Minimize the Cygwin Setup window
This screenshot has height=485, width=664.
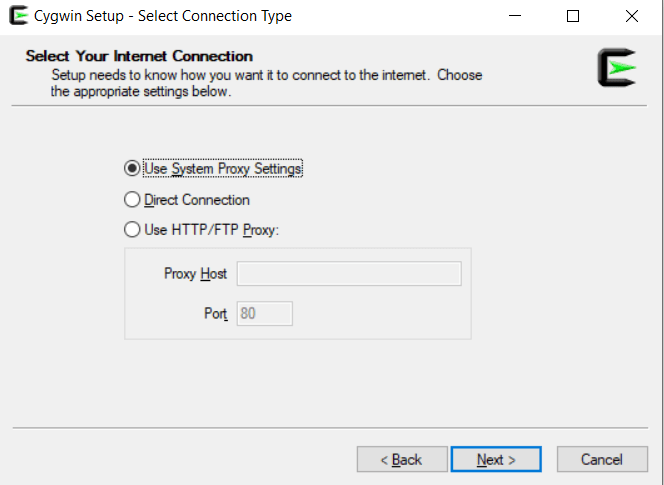click(x=515, y=16)
